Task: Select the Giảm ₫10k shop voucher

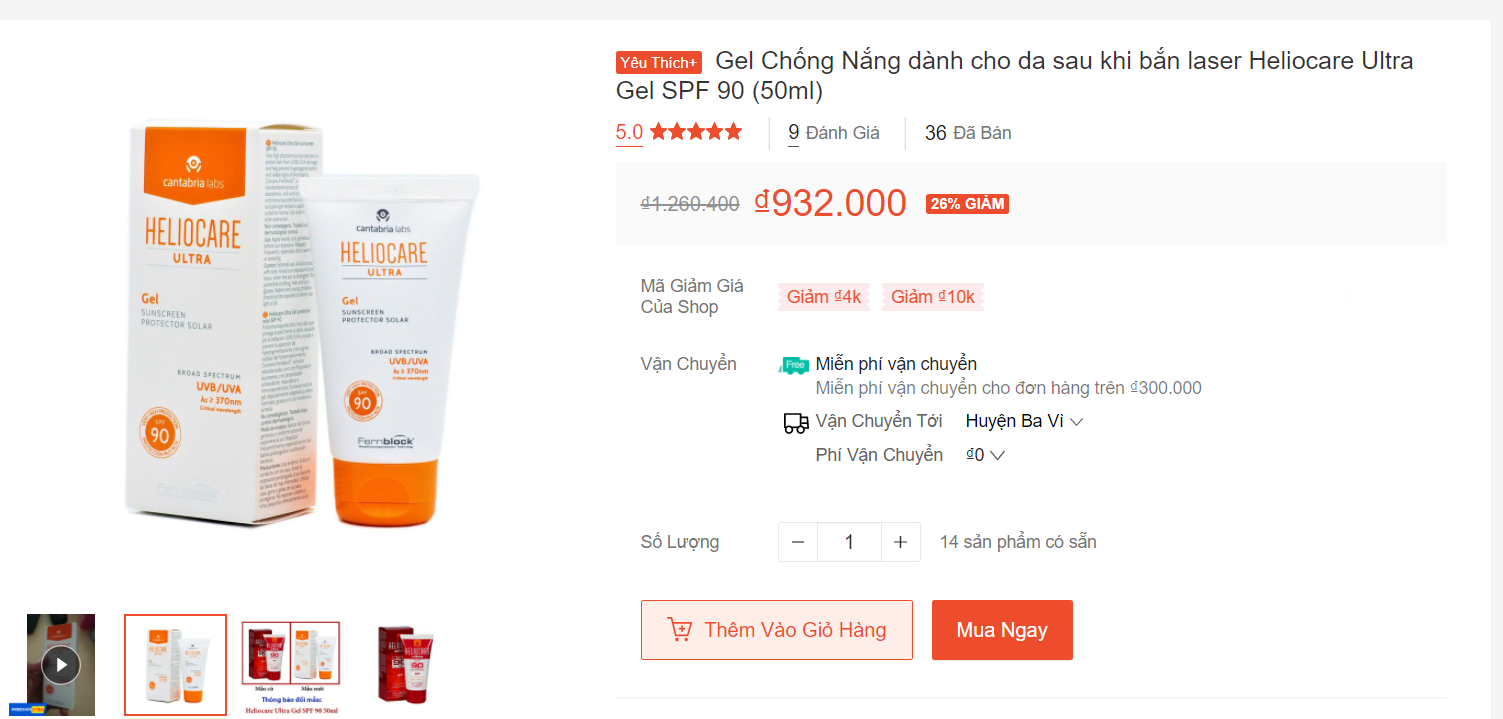Action: pos(932,297)
